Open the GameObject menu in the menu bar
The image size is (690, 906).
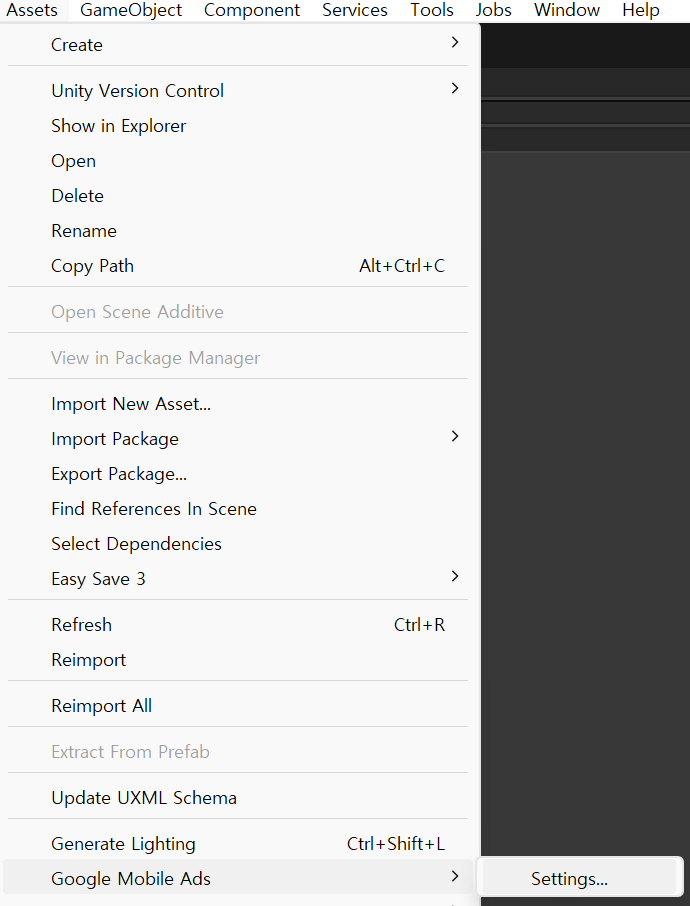(x=131, y=10)
